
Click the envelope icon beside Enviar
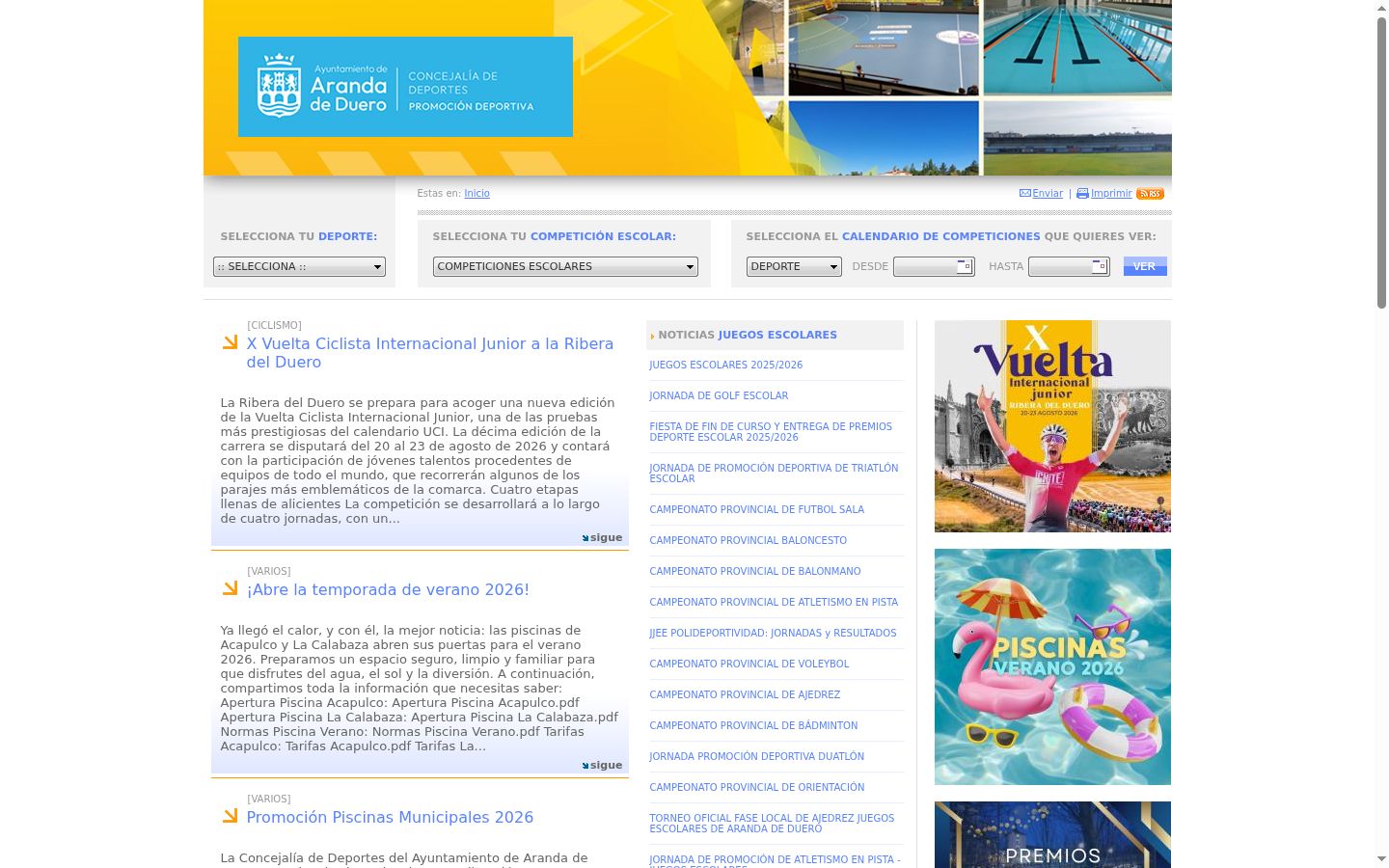coord(1025,194)
